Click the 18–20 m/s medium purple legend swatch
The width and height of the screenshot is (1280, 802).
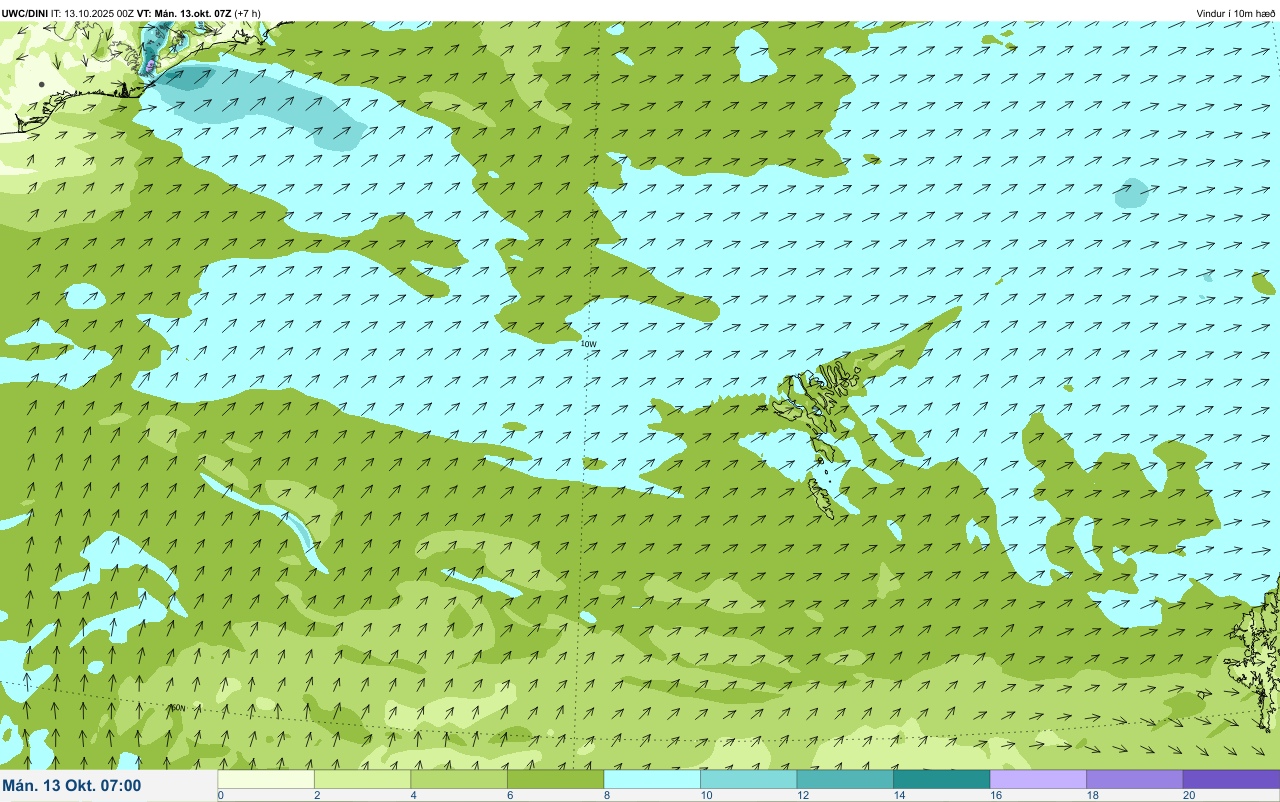pos(1134,779)
